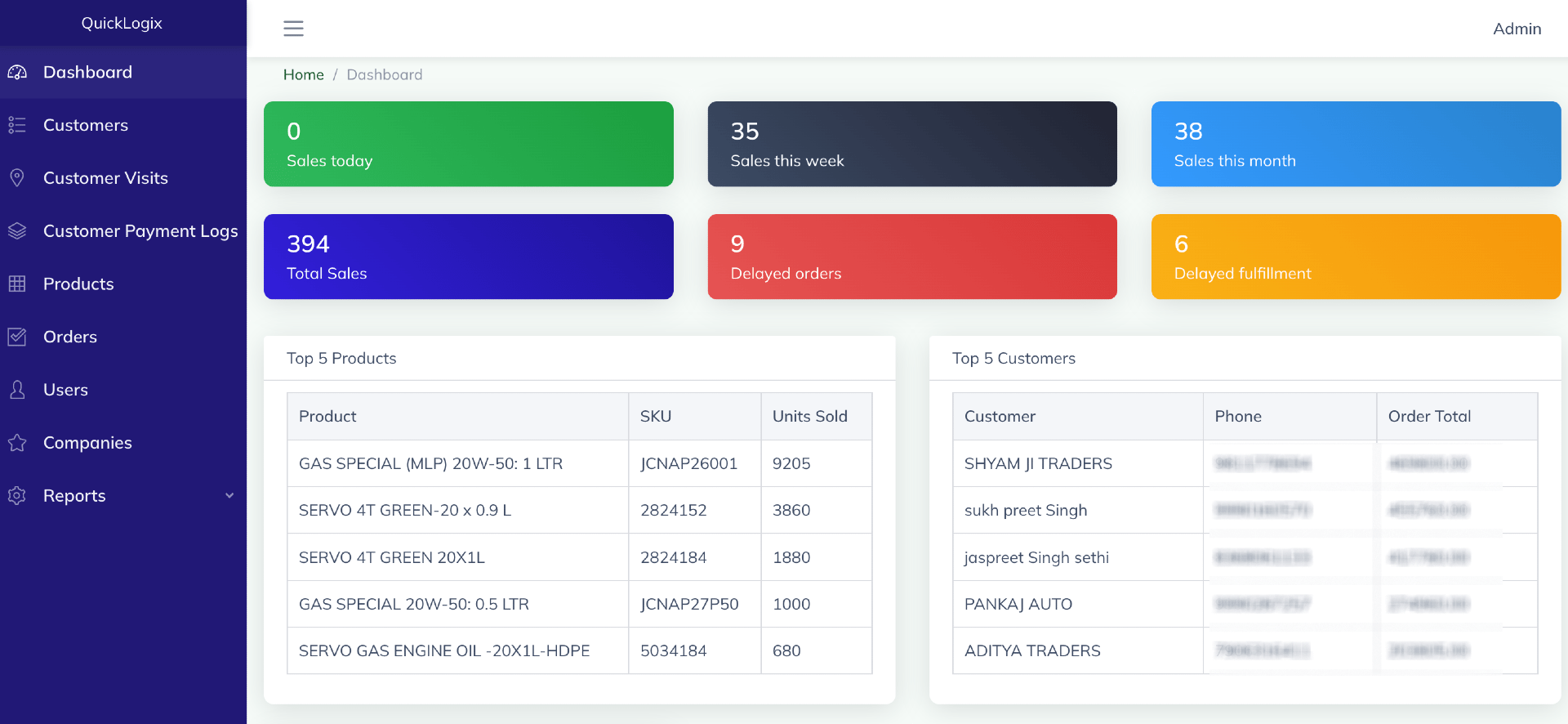Viewport: 1568px width, 724px height.
Task: Open the orange Delayed fulfillment card
Action: [1355, 257]
